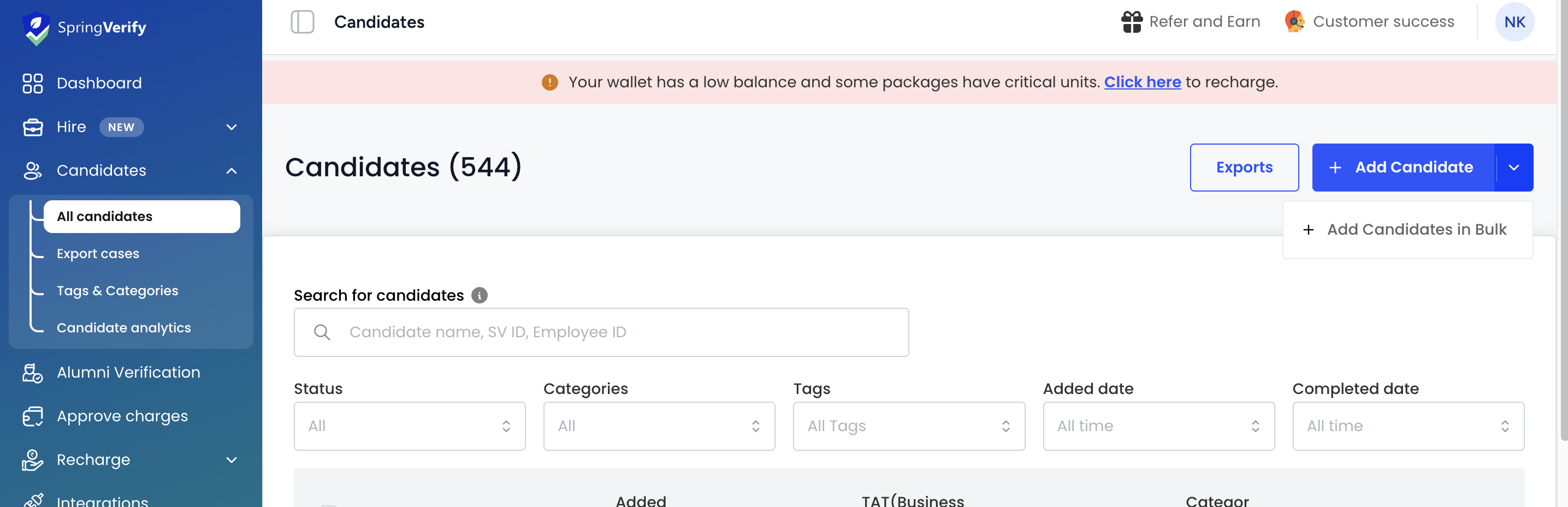Expand the Recharge sidebar menu
Image resolution: width=1568 pixels, height=507 pixels.
(x=232, y=460)
